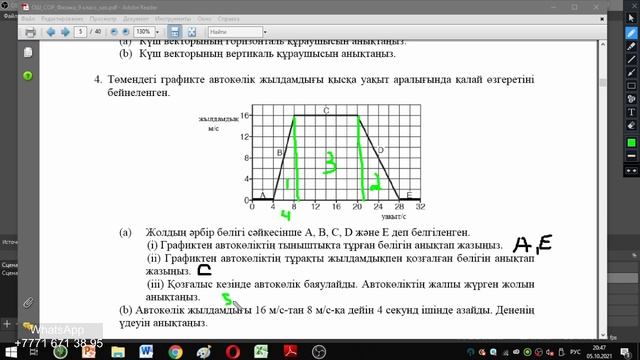Screen dimensions: 640x360
Task: Toggle scrolling page display mode
Action: (175, 32)
